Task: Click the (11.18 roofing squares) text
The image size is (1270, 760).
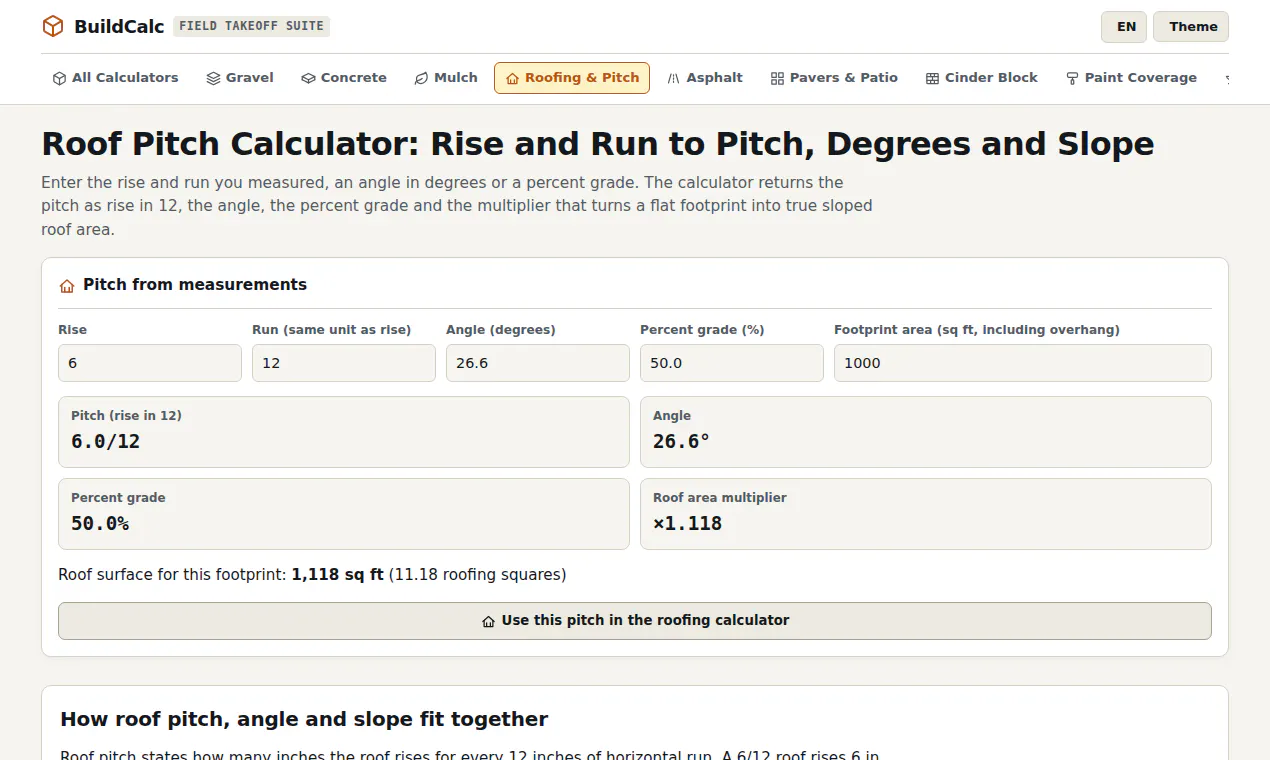Action: coord(477,575)
